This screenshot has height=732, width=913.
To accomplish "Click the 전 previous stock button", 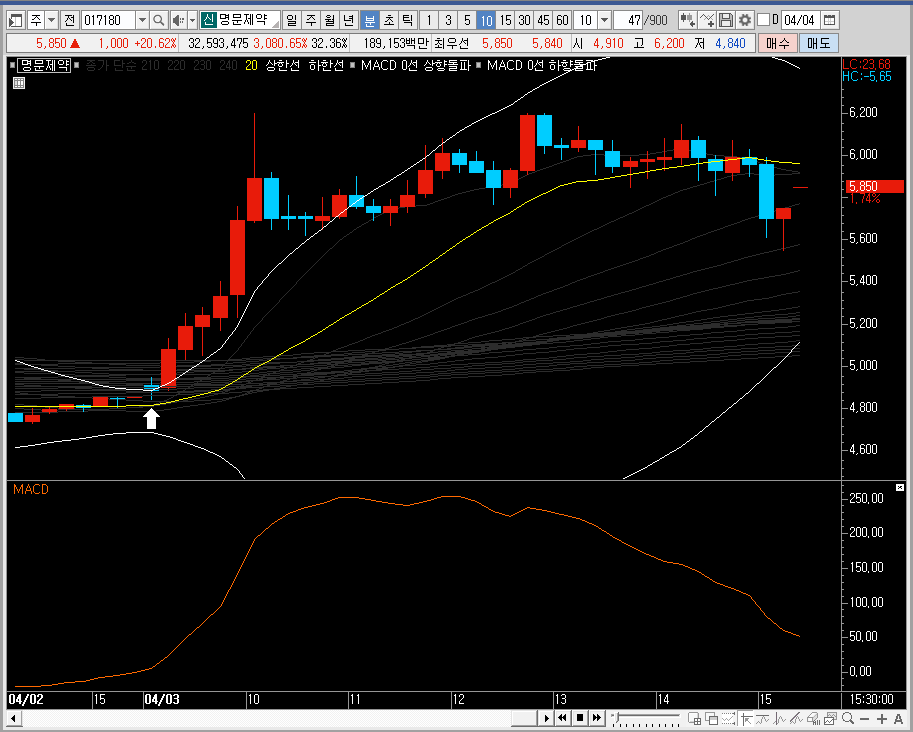I will (x=69, y=20).
